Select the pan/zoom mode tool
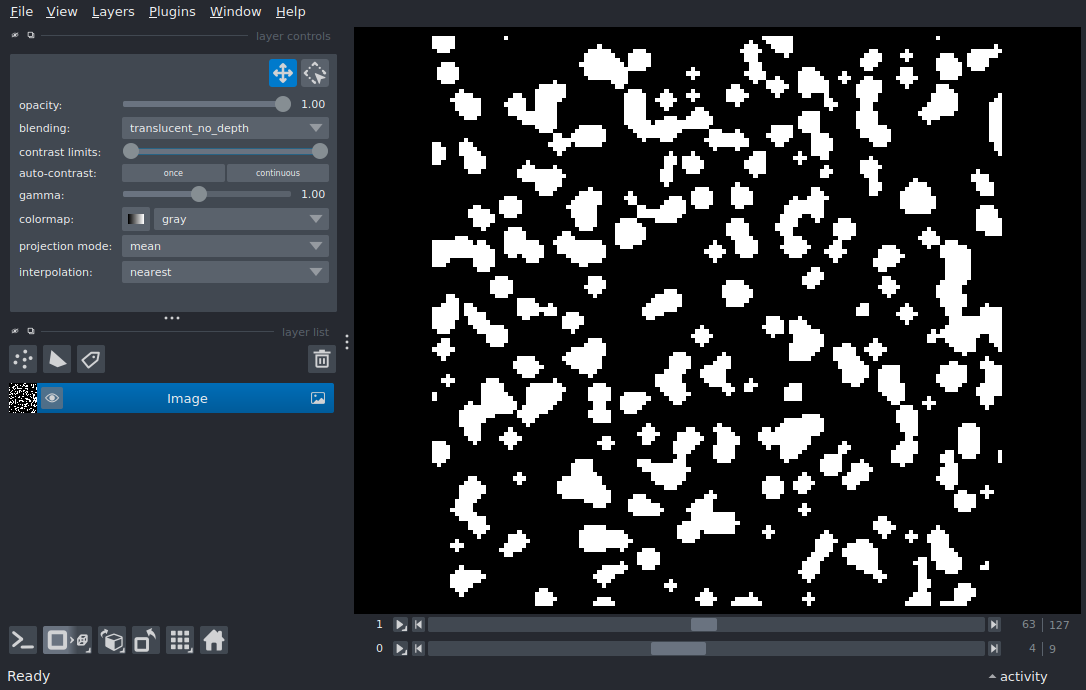This screenshot has width=1086, height=690. click(x=282, y=73)
